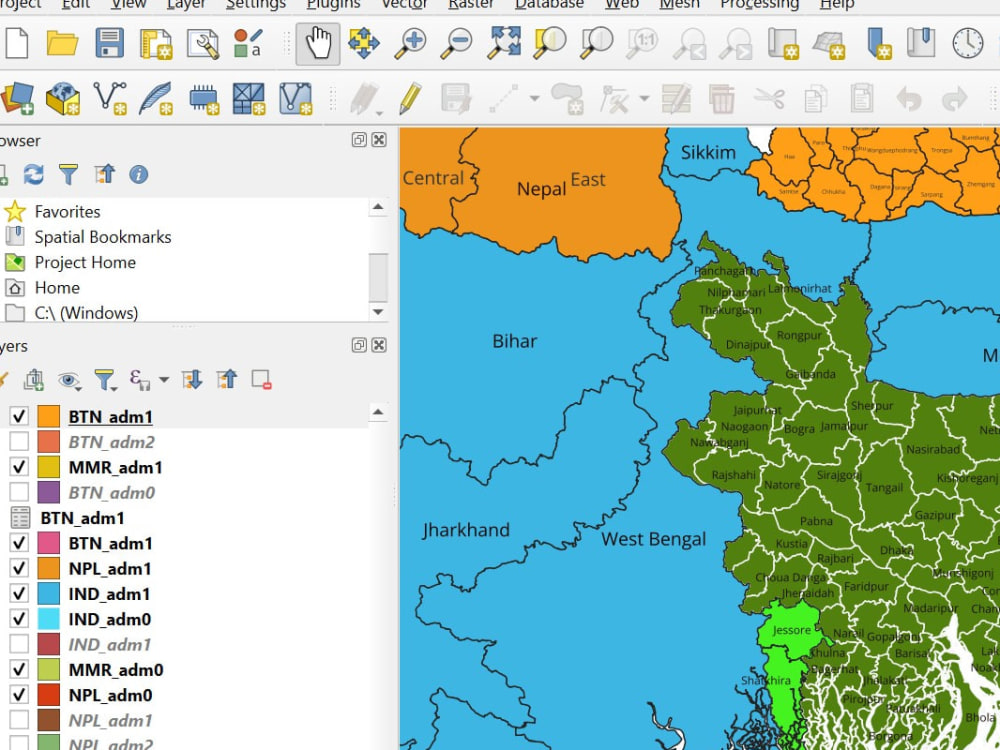Viewport: 1000px width, 750px height.
Task: Click the Remove Layer icon in Layers panel
Action: 261,379
